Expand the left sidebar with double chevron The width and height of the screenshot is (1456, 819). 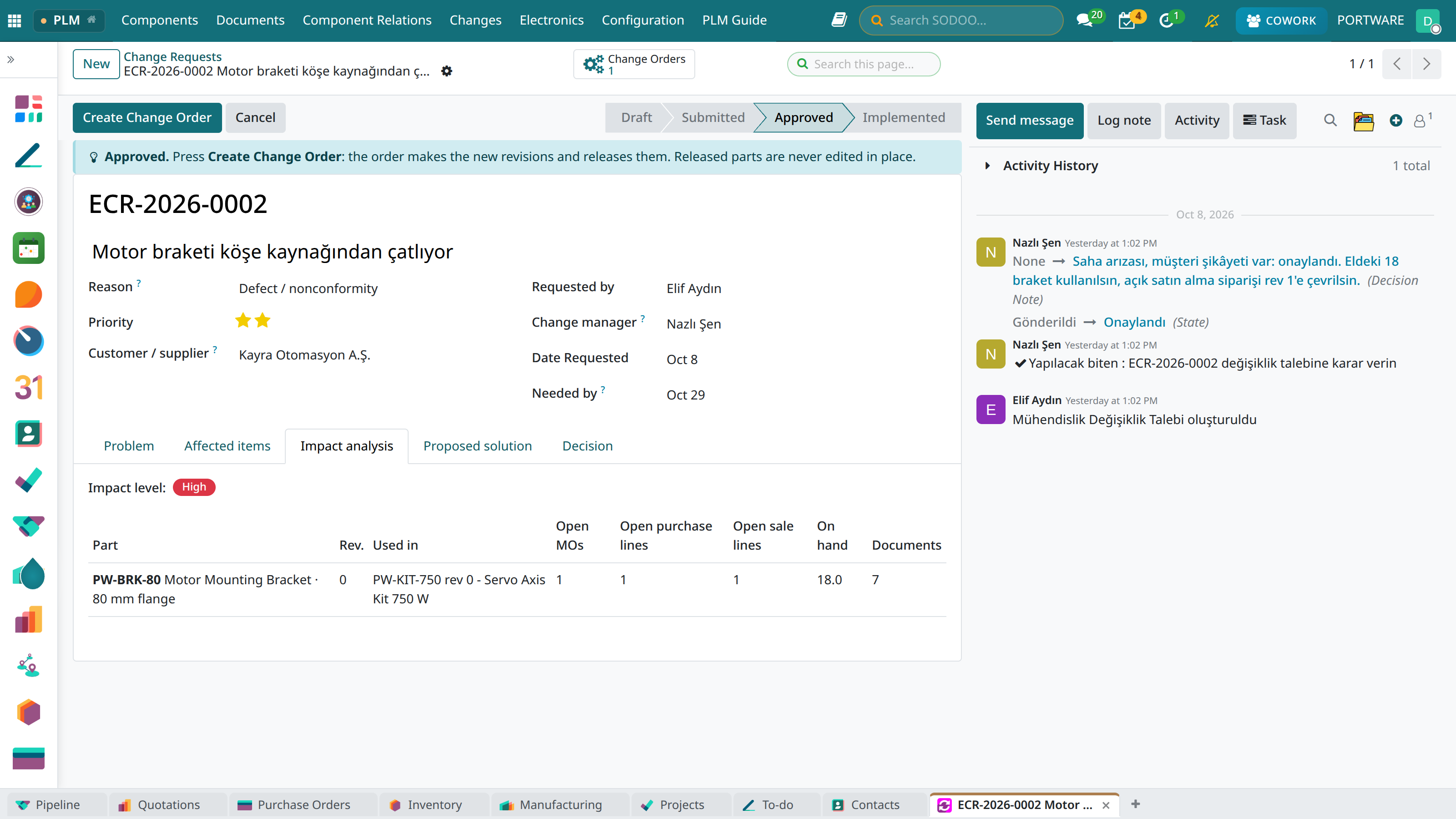(x=11, y=59)
